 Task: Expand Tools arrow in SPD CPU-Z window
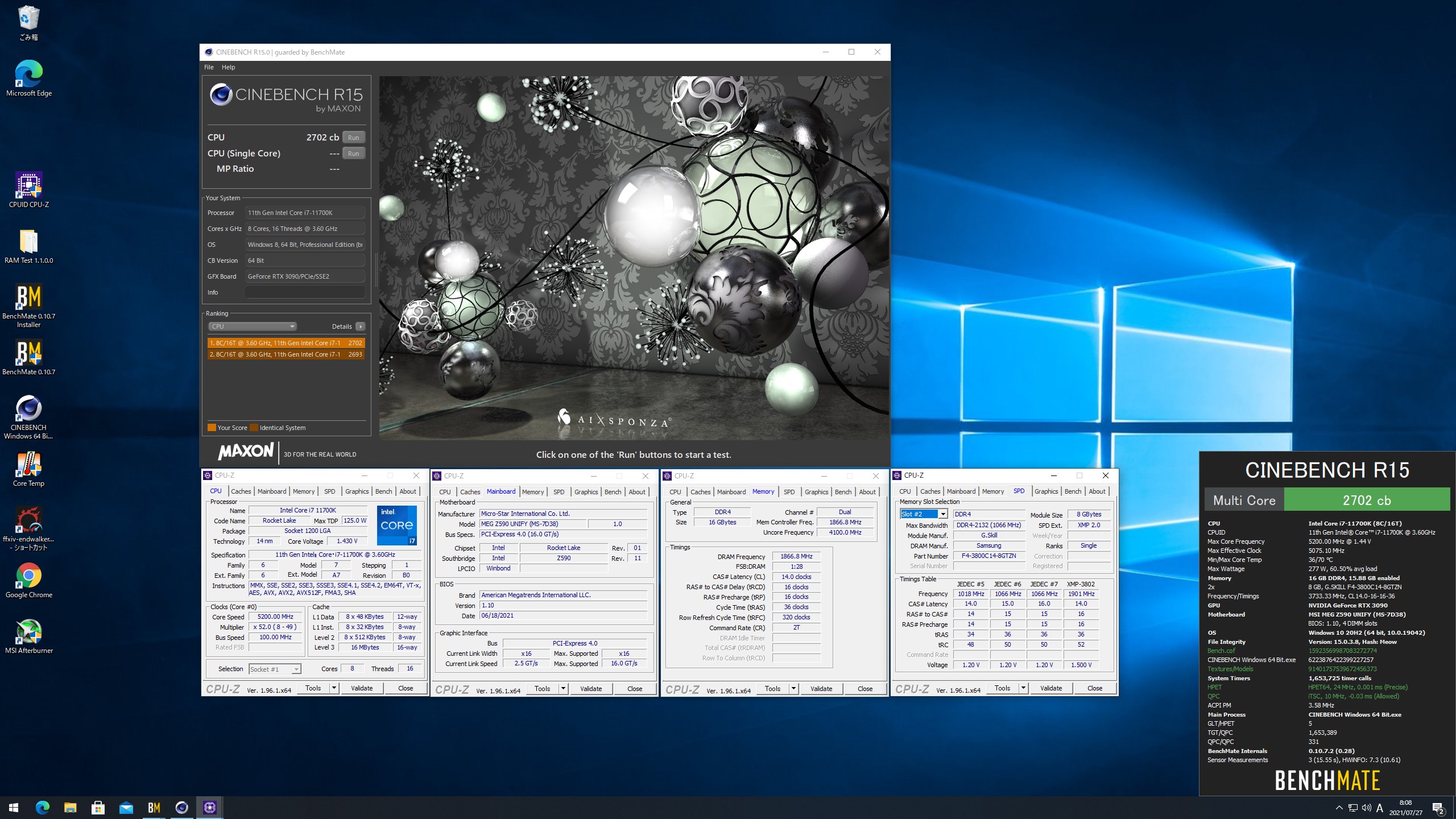[x=1023, y=688]
